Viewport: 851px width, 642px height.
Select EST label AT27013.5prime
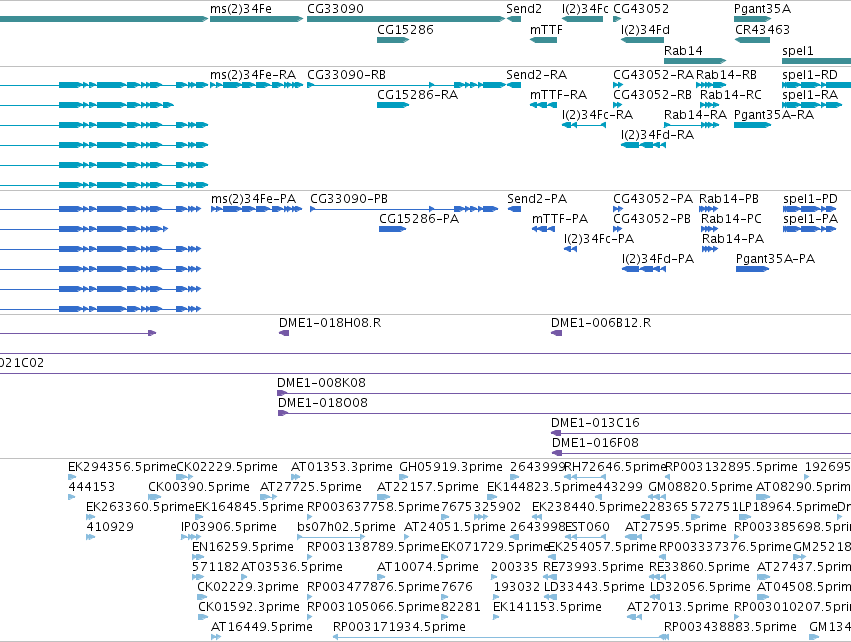pyautogui.click(x=677, y=606)
